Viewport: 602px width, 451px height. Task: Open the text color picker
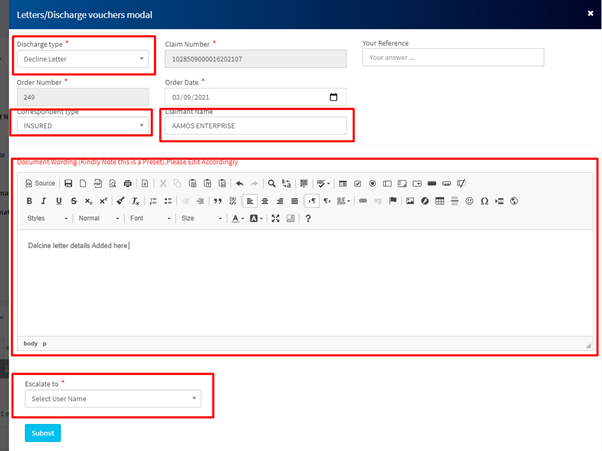[x=238, y=218]
